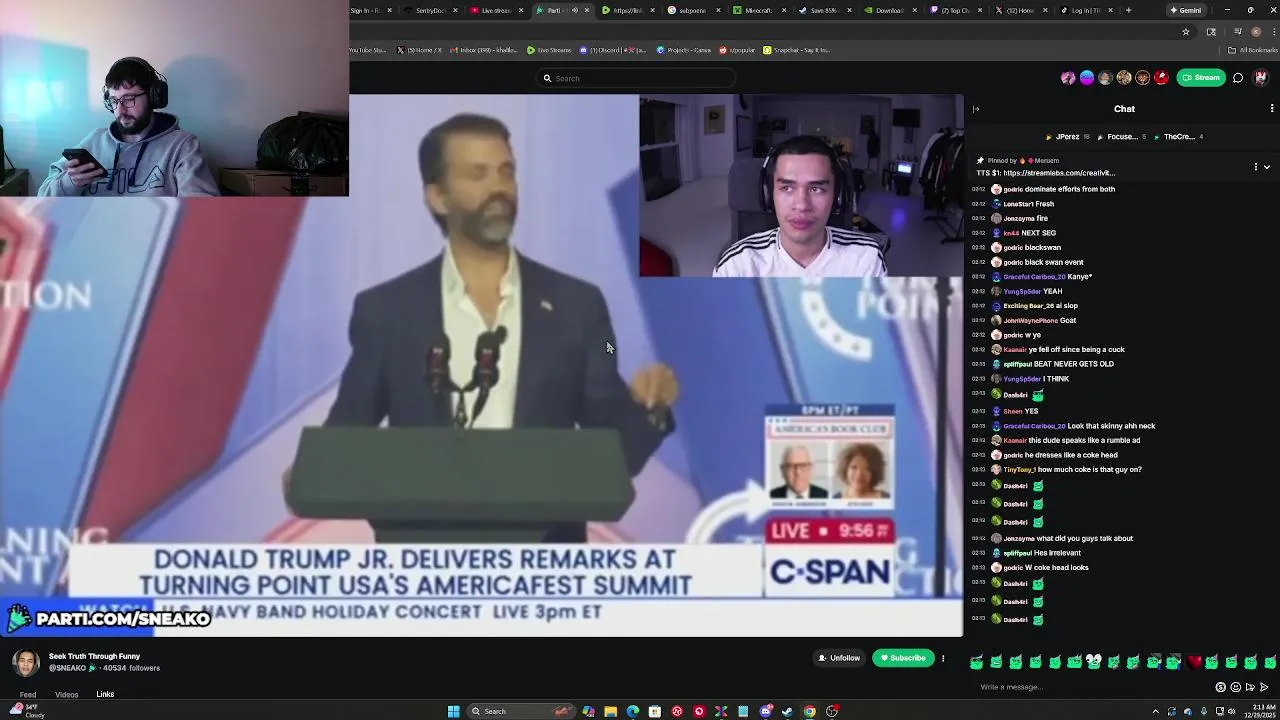Switch to the Save 85% browser tab
This screenshot has height=720, width=1280.
coord(823,10)
